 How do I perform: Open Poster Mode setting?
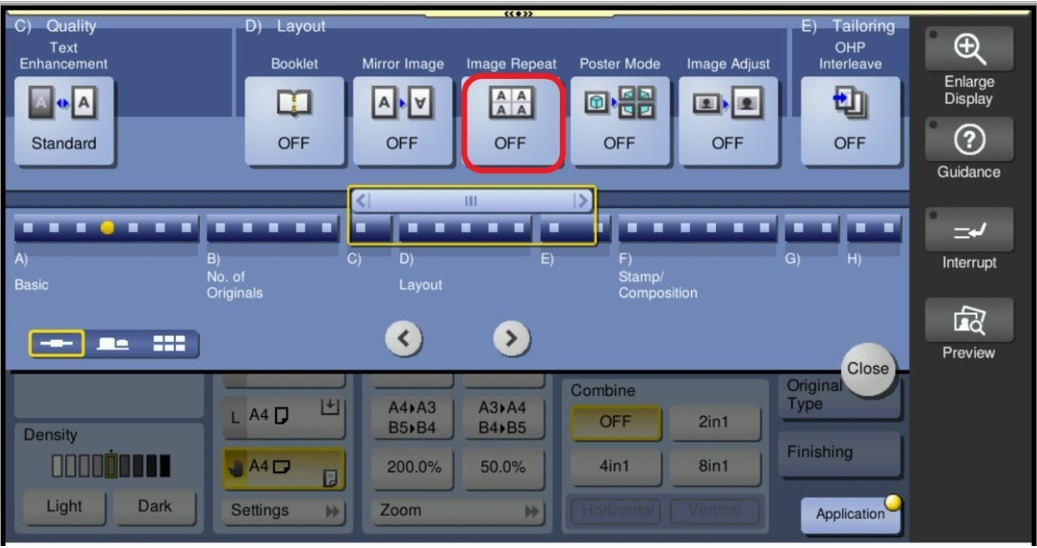[x=619, y=119]
